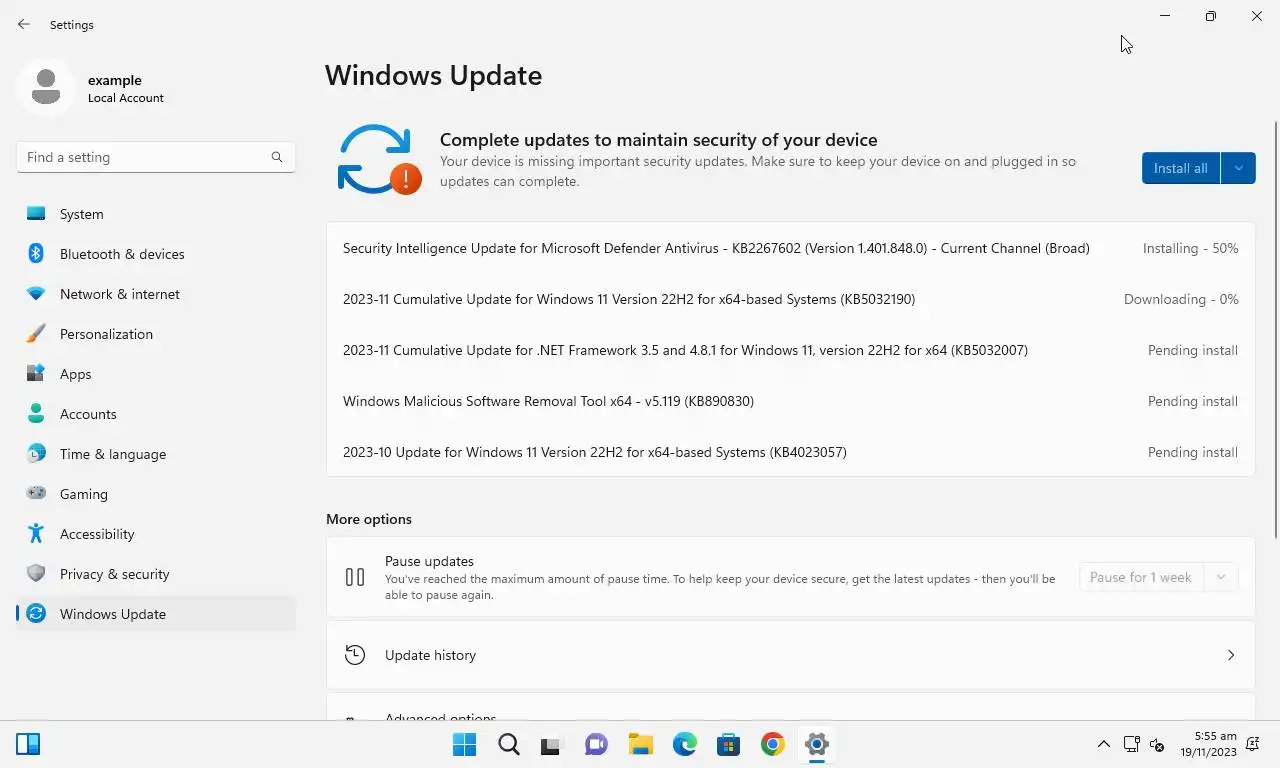Click the update status sync icon
Viewport: 1280px width, 768px height.
379,159
